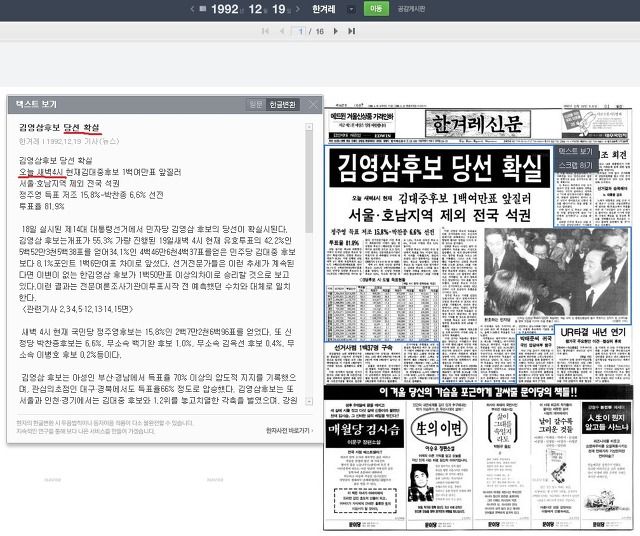
Task: Open the calendar icon beside 1992
Action: click(x=203, y=9)
